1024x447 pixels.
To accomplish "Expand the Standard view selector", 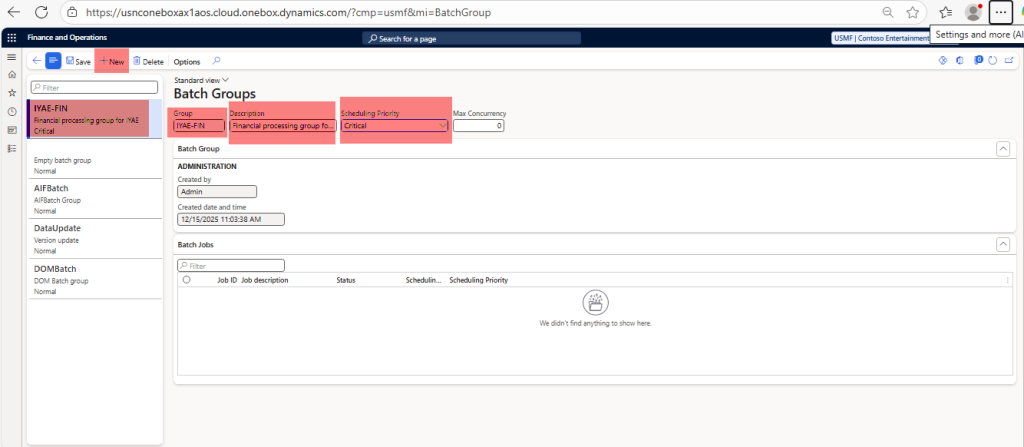I will (x=202, y=79).
